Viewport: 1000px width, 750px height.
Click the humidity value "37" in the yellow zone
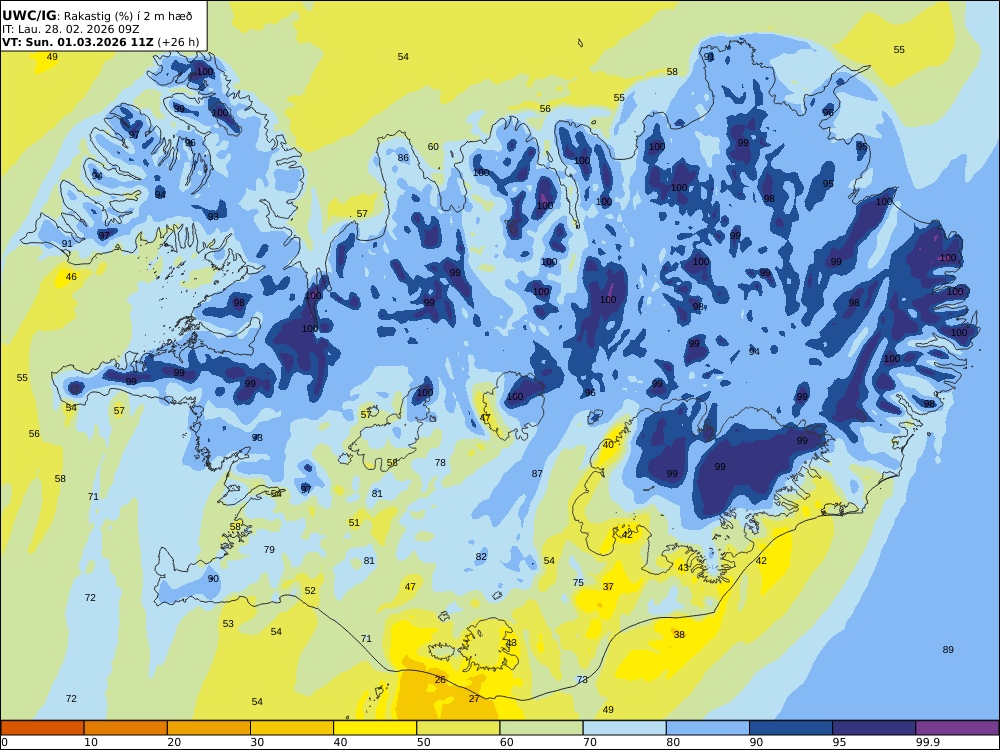tap(608, 586)
